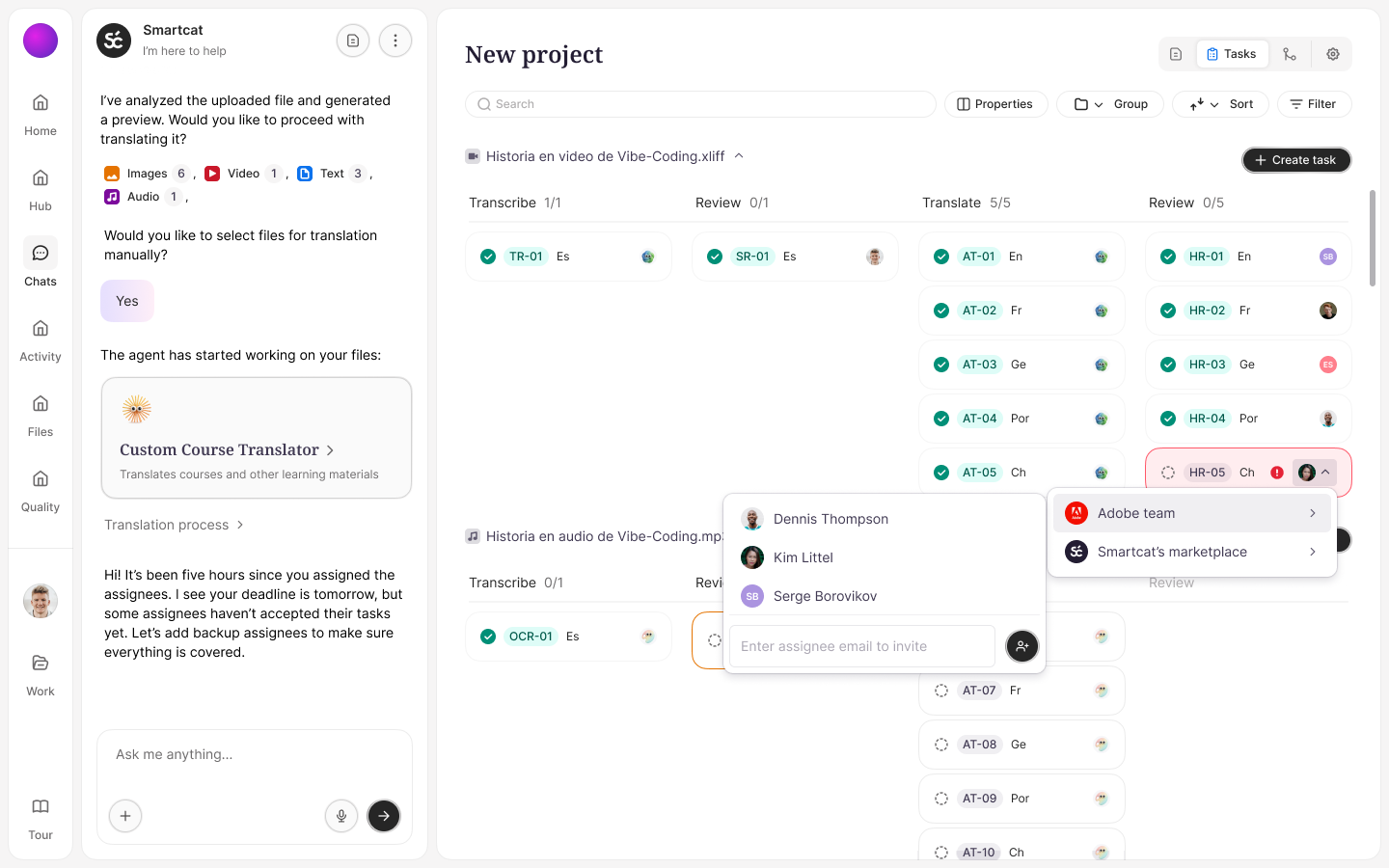Click the Create task button
The height and width of the screenshot is (868, 1389).
1296,160
